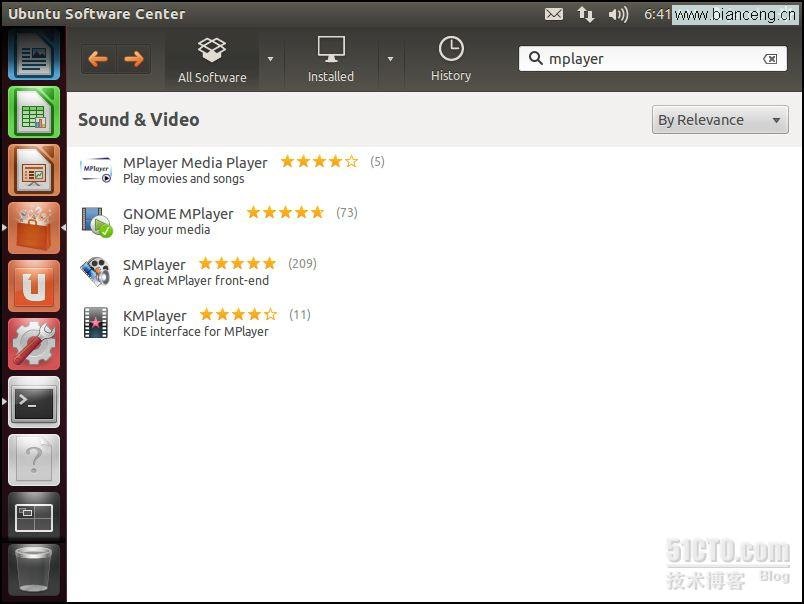Click 'A great MPlayer front-end' description
The height and width of the screenshot is (604, 804).
click(196, 280)
